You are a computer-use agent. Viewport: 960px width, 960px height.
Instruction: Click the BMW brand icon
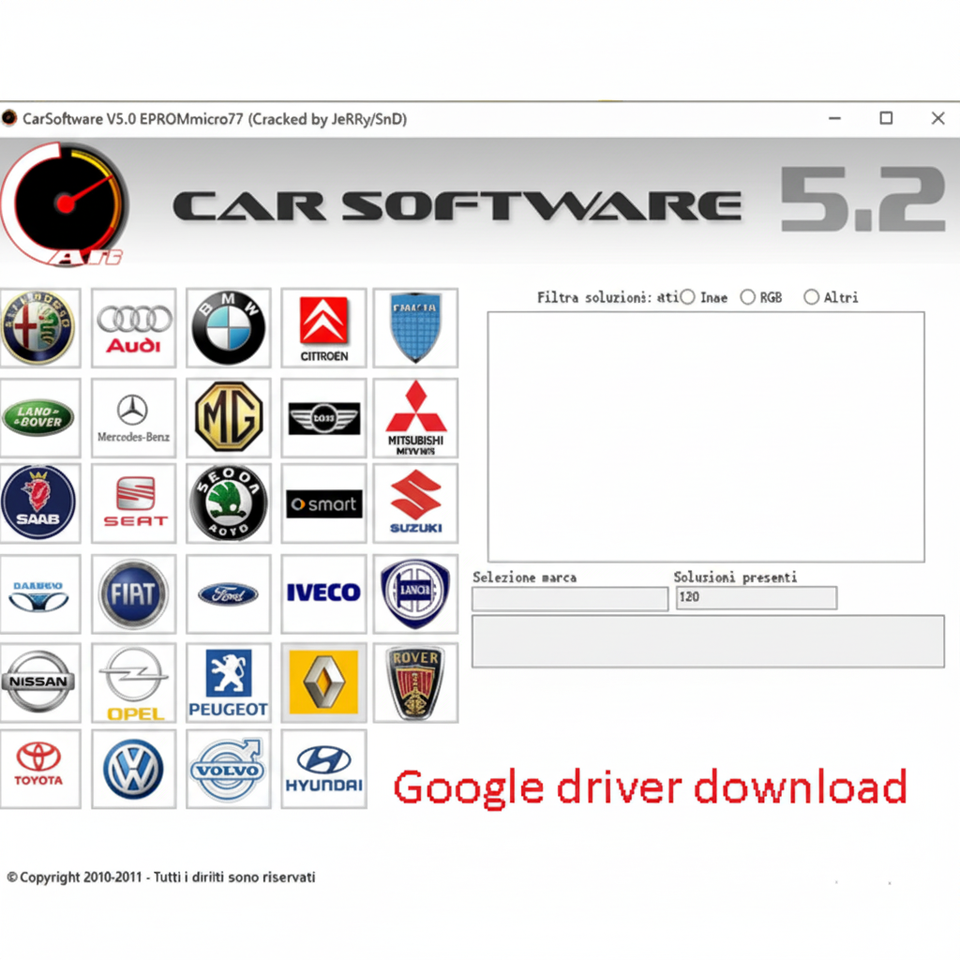tap(229, 329)
